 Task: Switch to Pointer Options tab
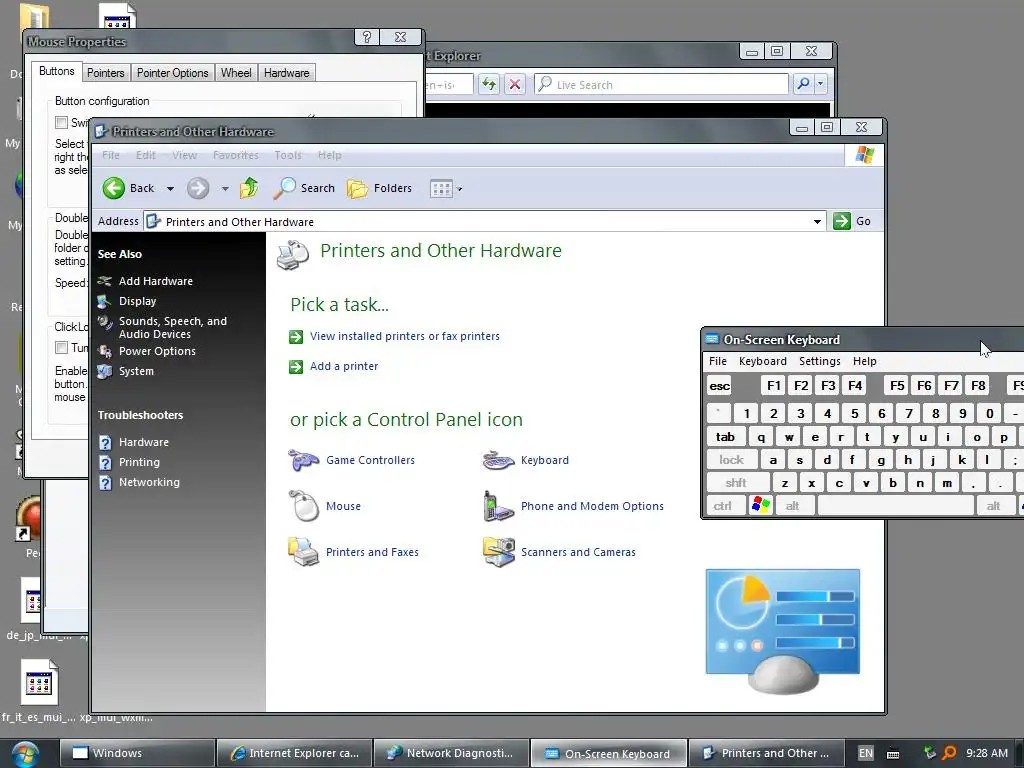tap(172, 72)
